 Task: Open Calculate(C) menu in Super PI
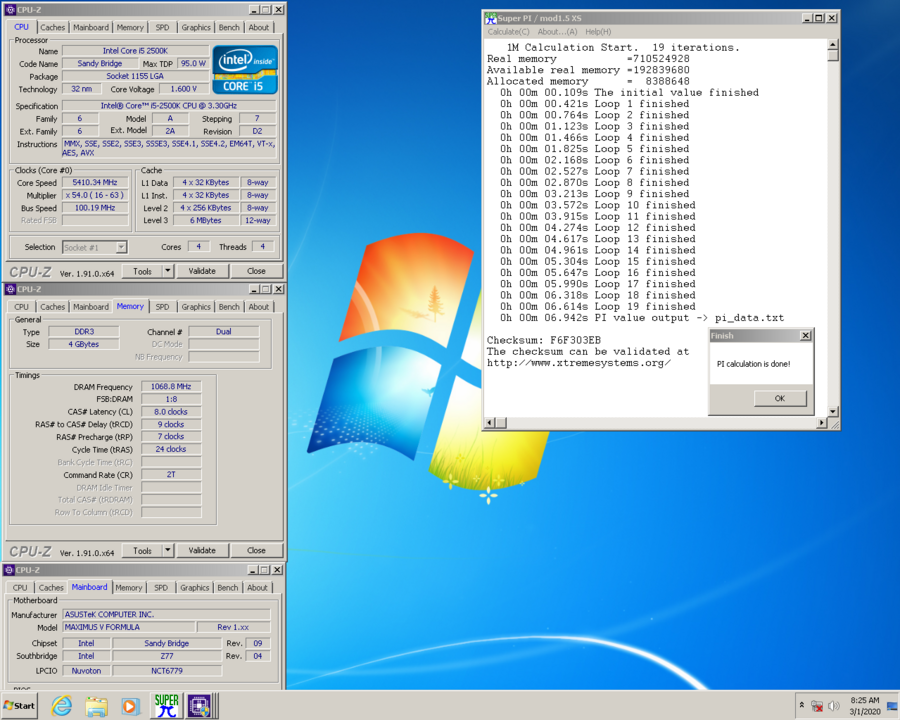pyautogui.click(x=509, y=32)
